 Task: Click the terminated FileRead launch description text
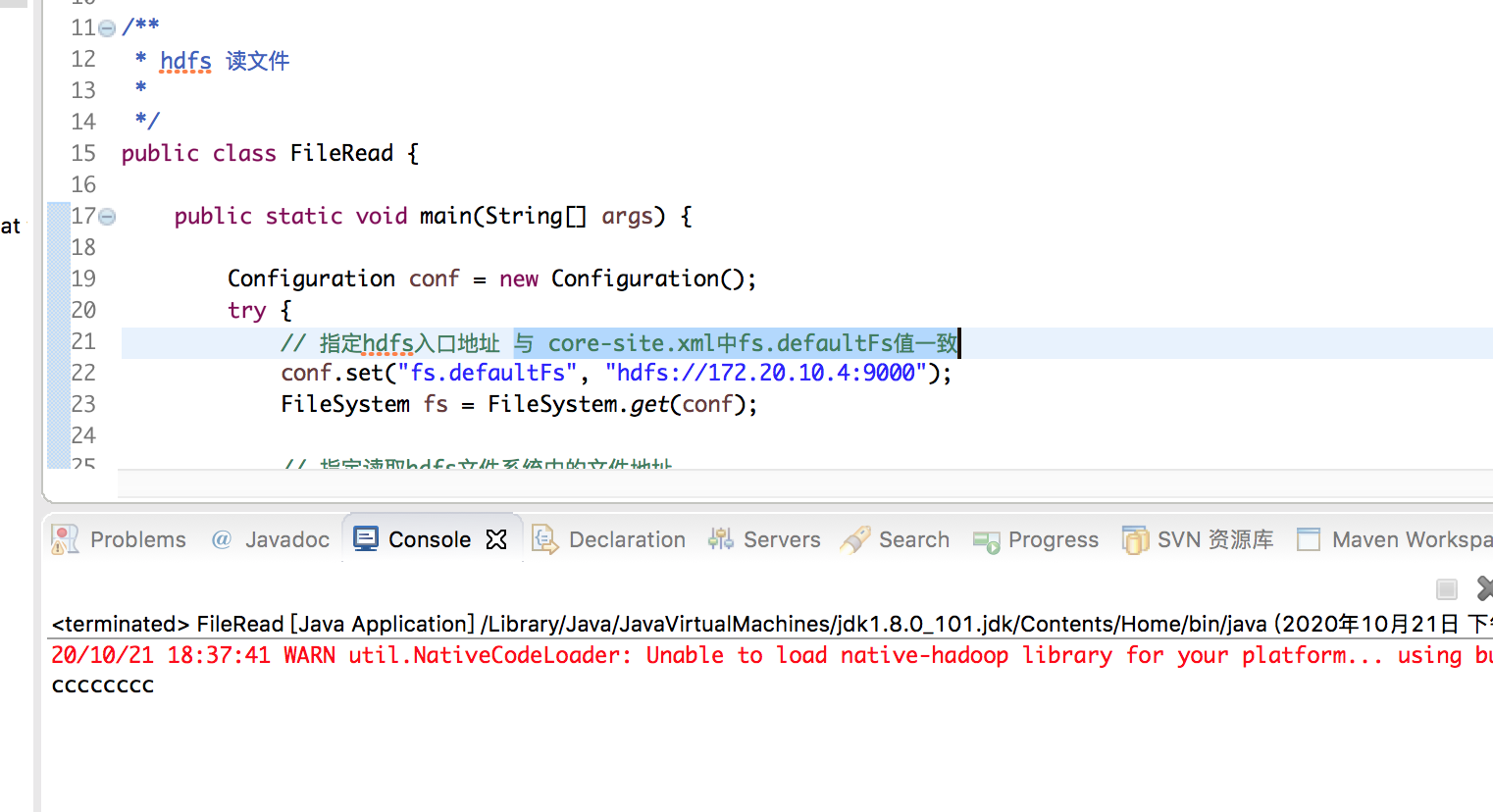(772, 624)
